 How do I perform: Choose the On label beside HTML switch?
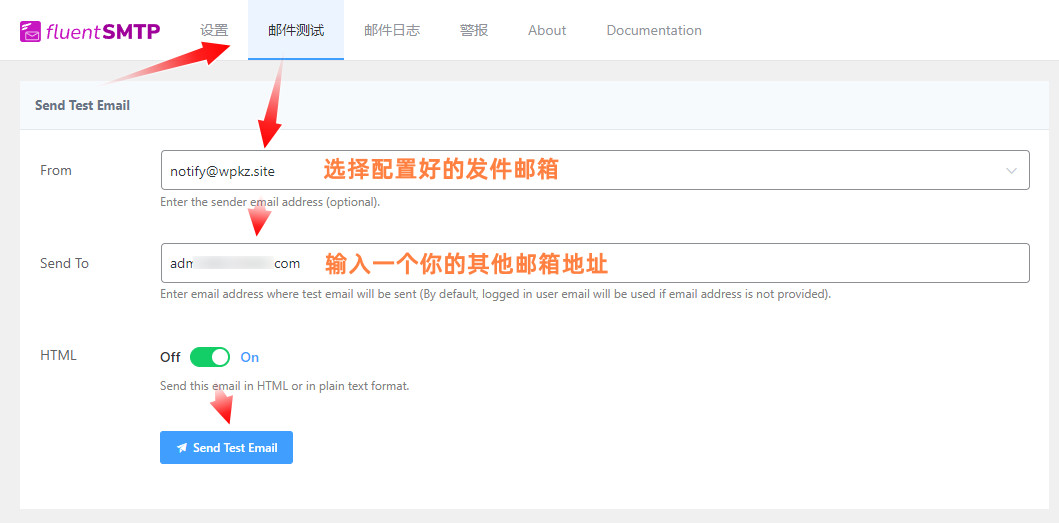(x=250, y=357)
